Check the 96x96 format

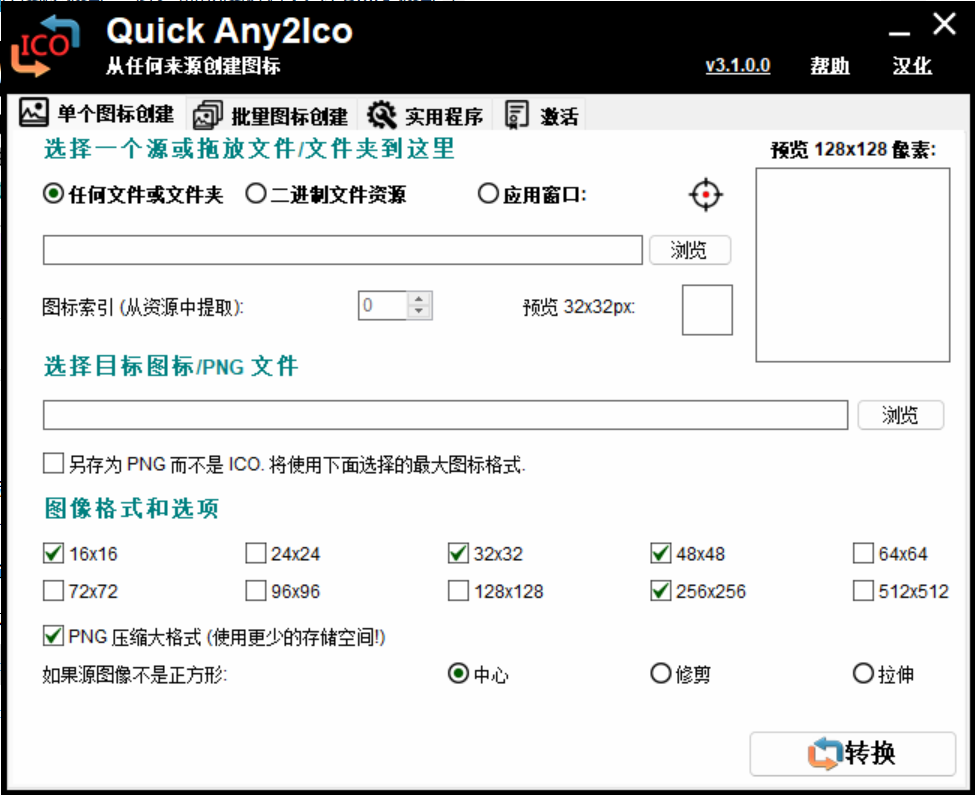tap(256, 591)
